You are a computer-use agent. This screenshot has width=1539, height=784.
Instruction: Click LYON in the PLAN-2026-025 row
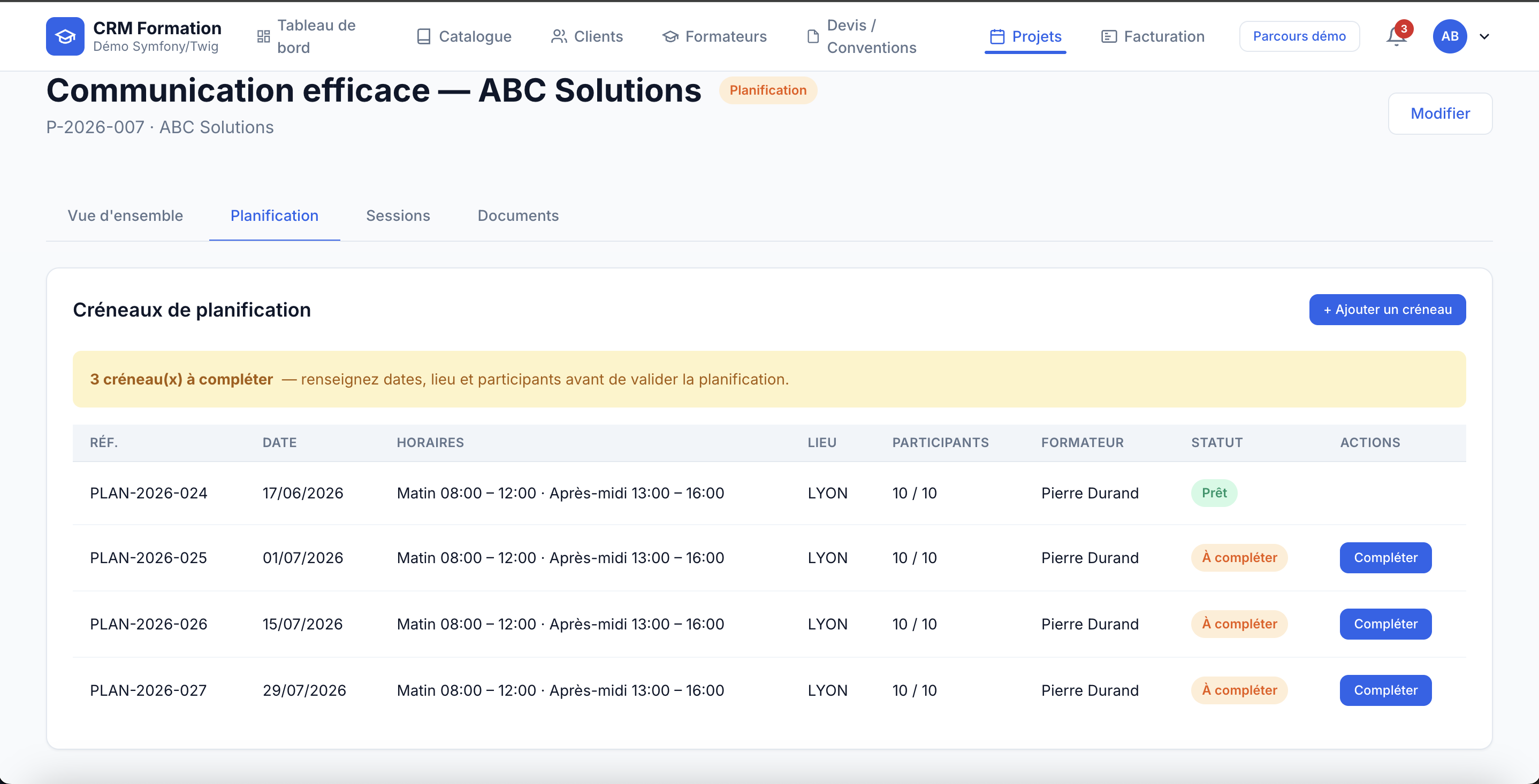click(x=827, y=558)
